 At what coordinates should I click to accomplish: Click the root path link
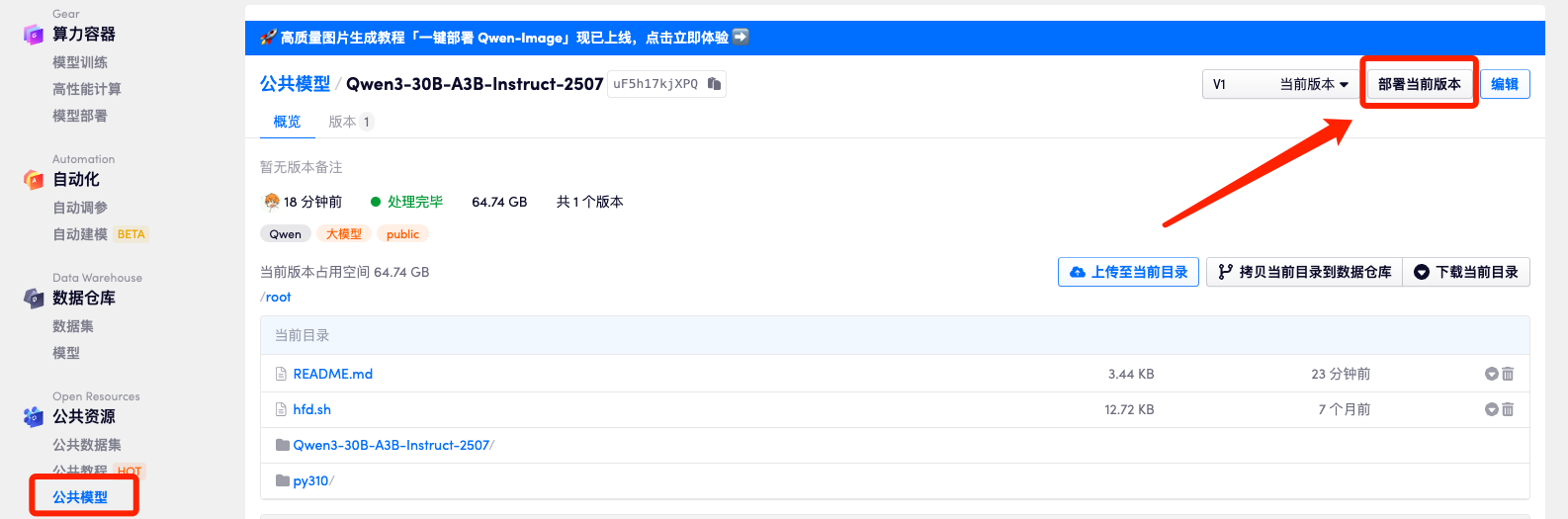click(x=278, y=297)
